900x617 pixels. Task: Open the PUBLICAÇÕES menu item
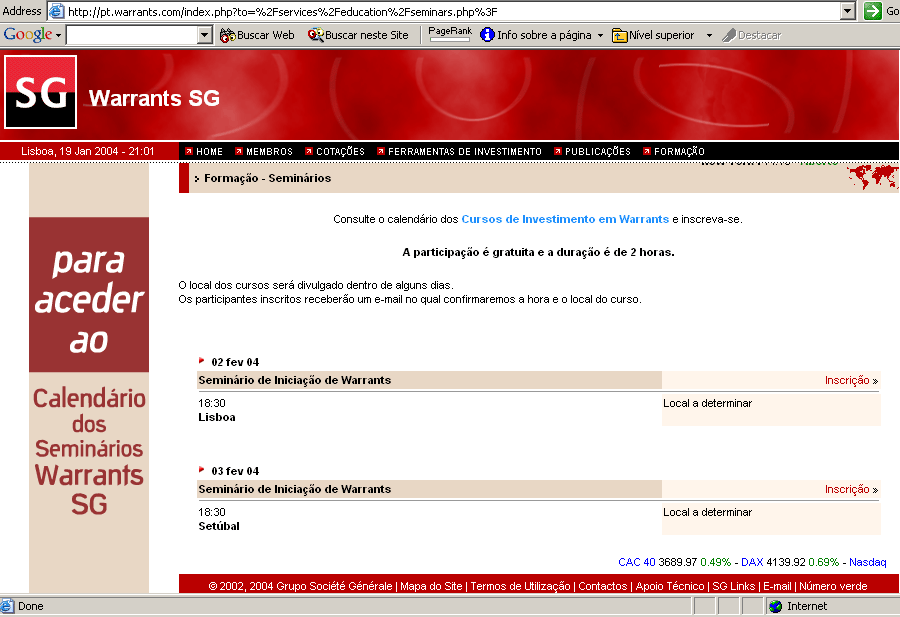(x=592, y=152)
